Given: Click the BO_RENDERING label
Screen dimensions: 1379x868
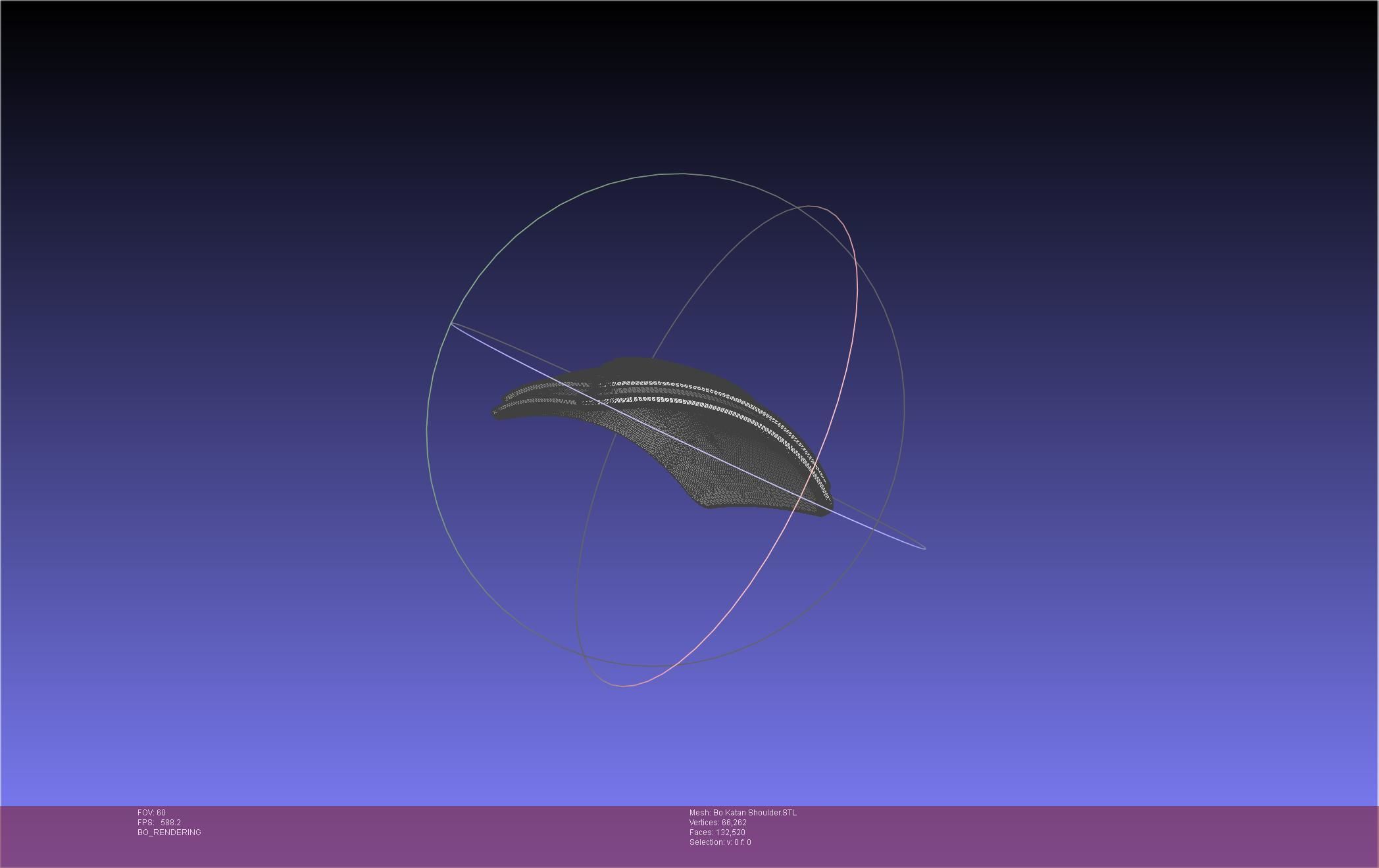Looking at the screenshot, I should tap(169, 832).
